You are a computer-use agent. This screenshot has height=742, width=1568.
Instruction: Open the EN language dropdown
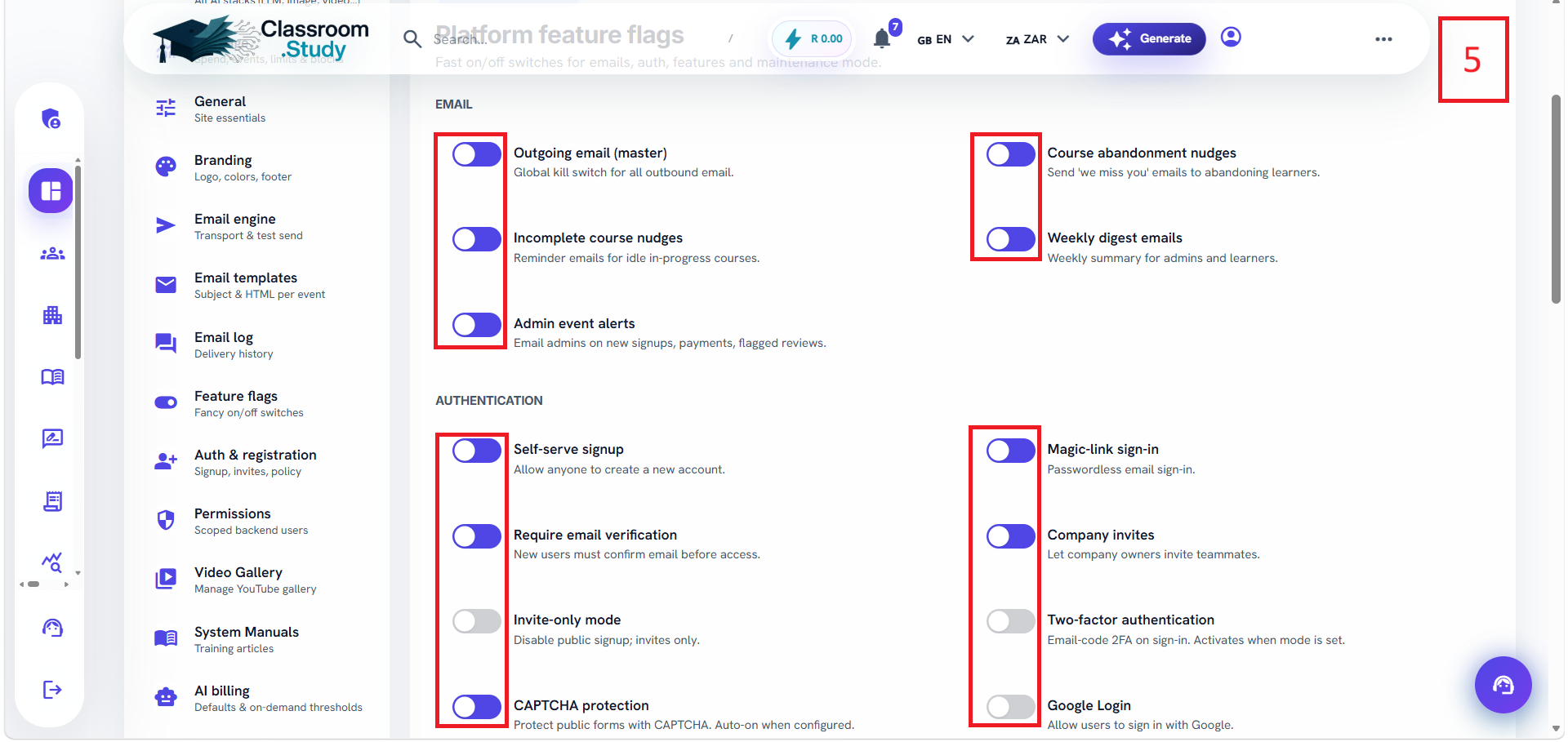click(x=946, y=39)
